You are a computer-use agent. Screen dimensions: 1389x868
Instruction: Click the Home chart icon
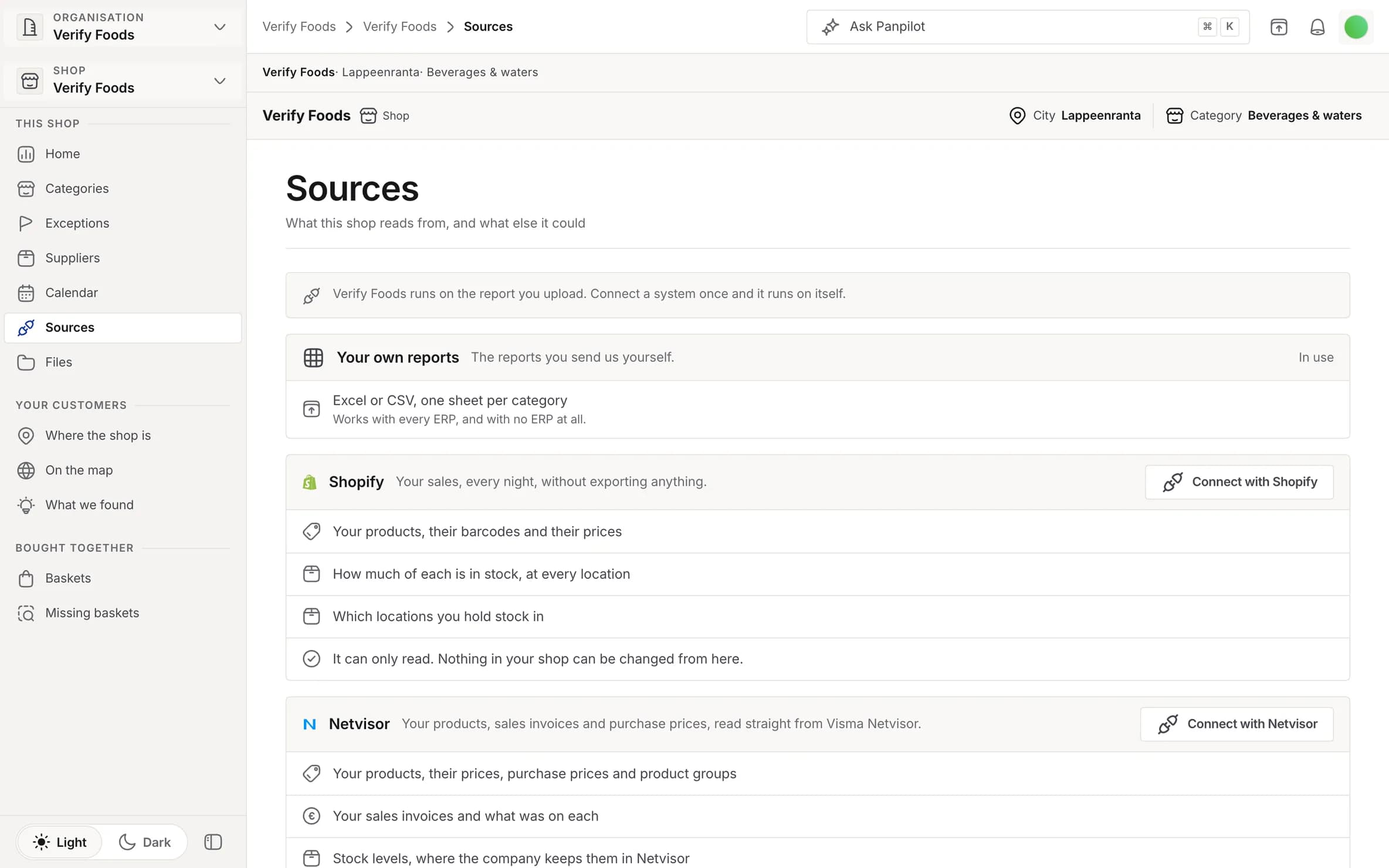point(26,154)
